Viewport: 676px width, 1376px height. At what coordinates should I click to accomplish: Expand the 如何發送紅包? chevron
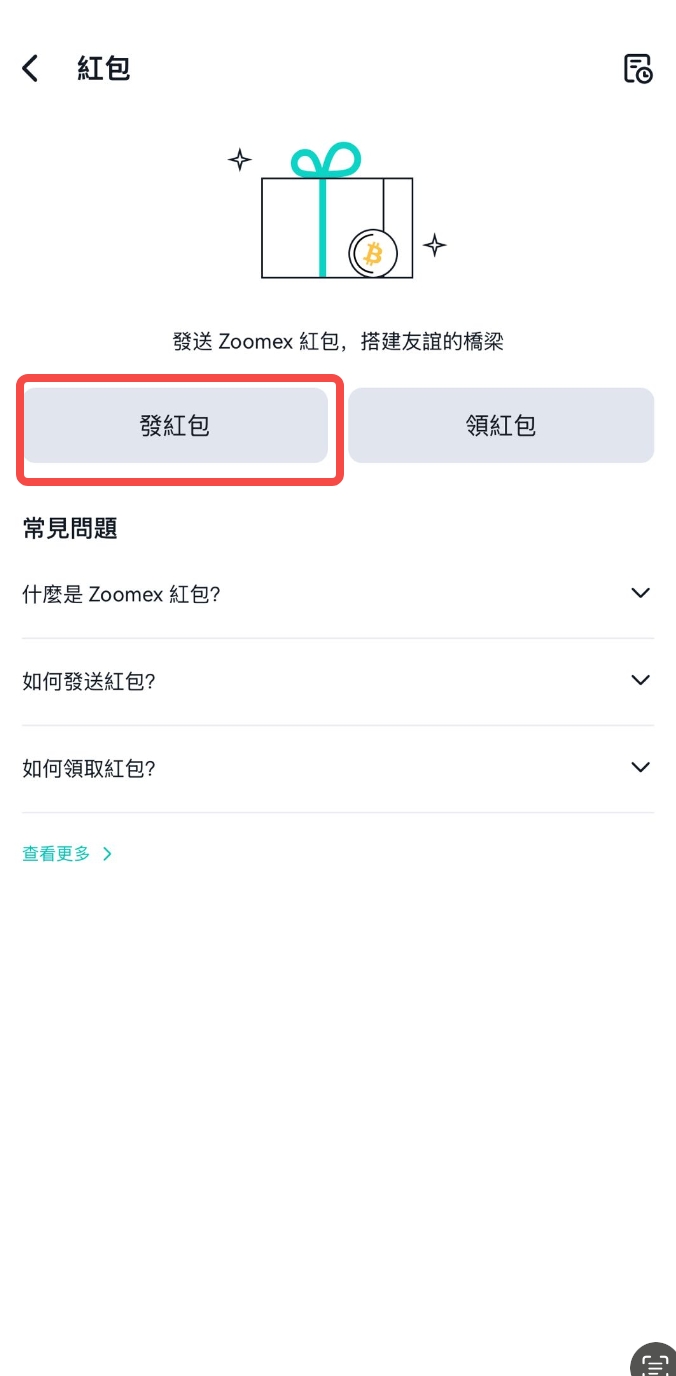pos(640,680)
